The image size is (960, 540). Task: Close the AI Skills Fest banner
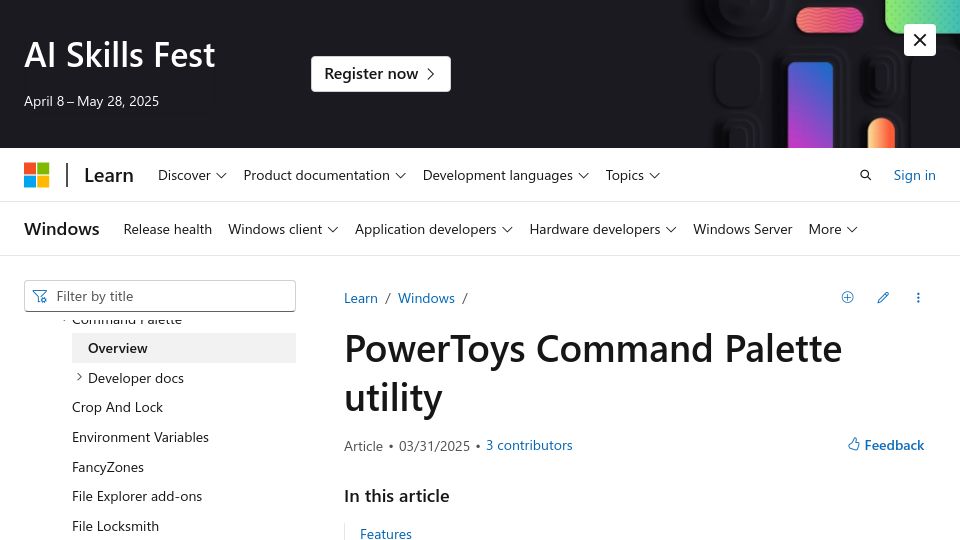point(920,40)
